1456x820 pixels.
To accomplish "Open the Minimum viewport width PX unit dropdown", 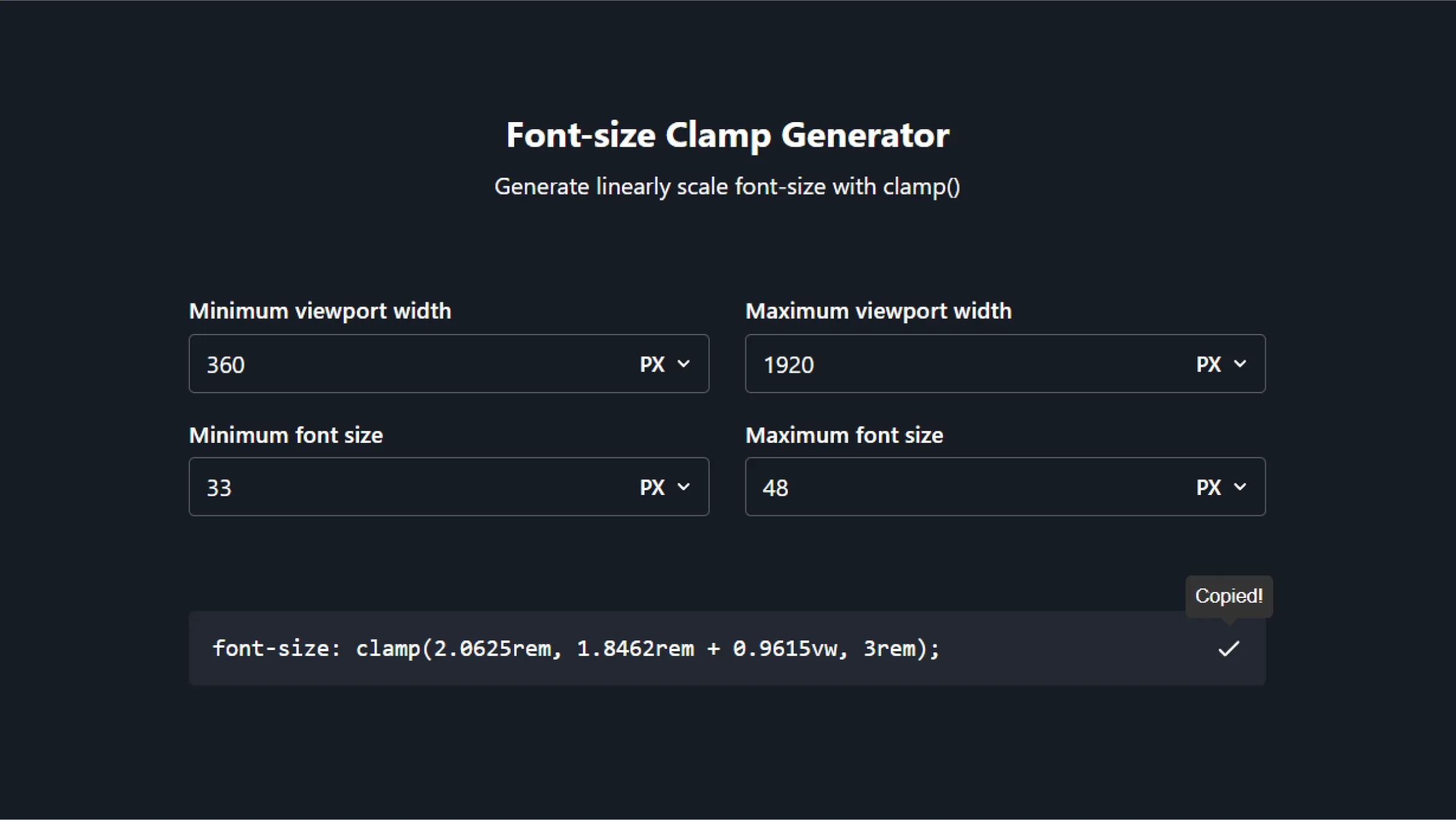I will (665, 364).
